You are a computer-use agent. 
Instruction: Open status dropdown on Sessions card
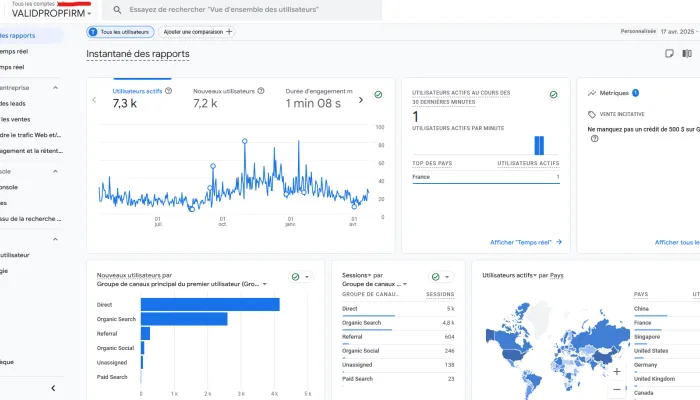point(441,277)
